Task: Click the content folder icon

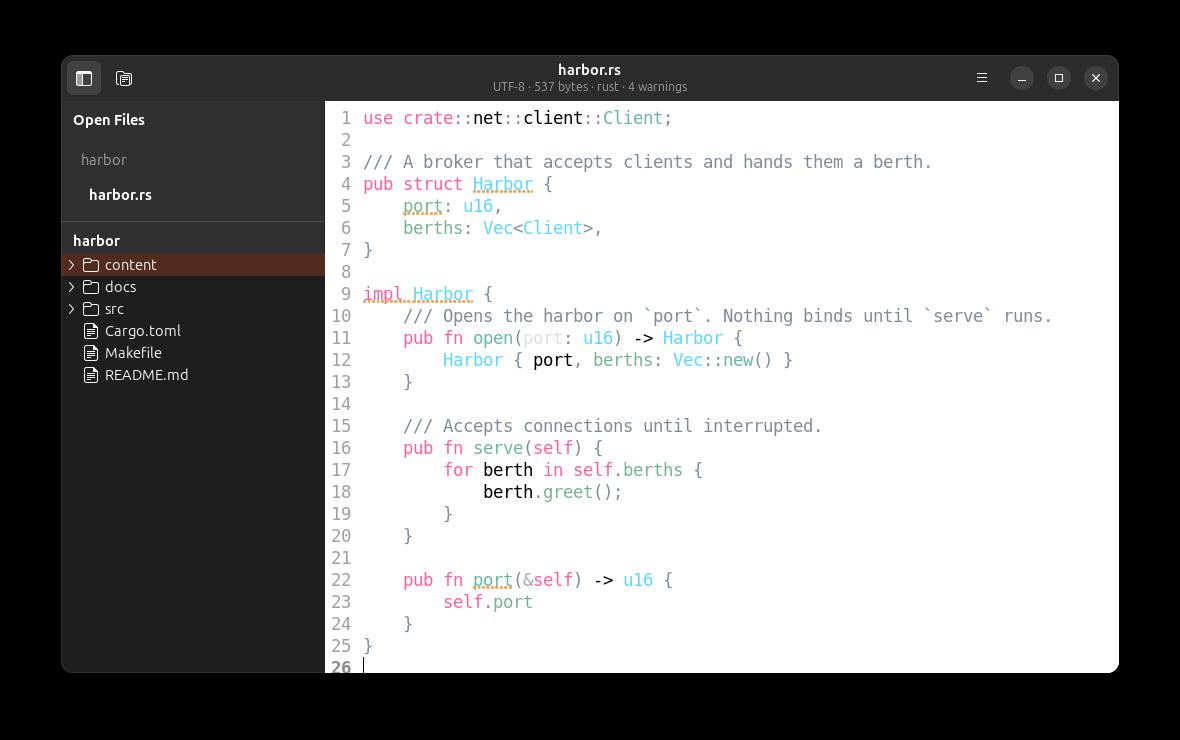Action: pos(91,265)
